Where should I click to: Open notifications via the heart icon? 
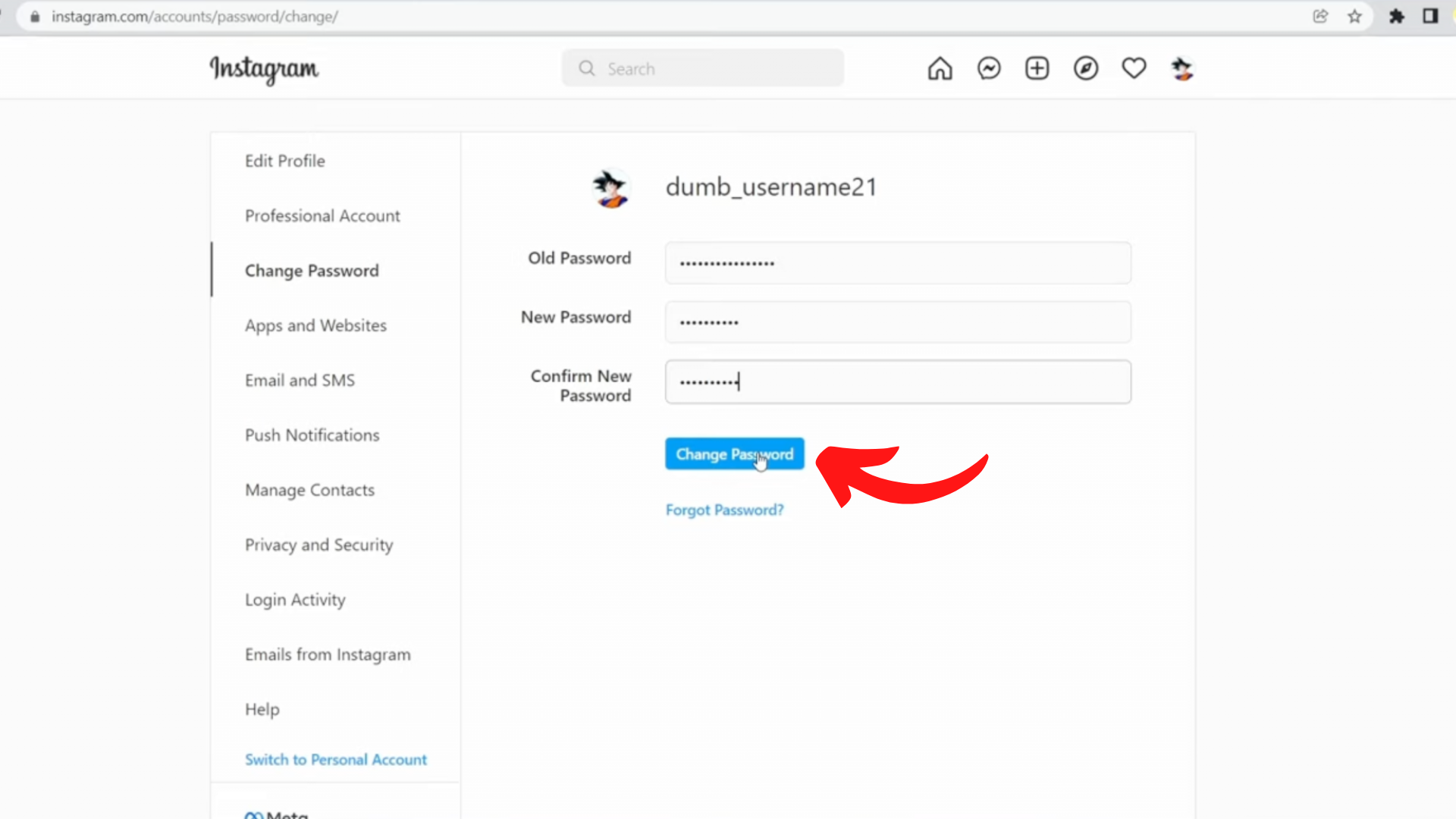(x=1134, y=68)
